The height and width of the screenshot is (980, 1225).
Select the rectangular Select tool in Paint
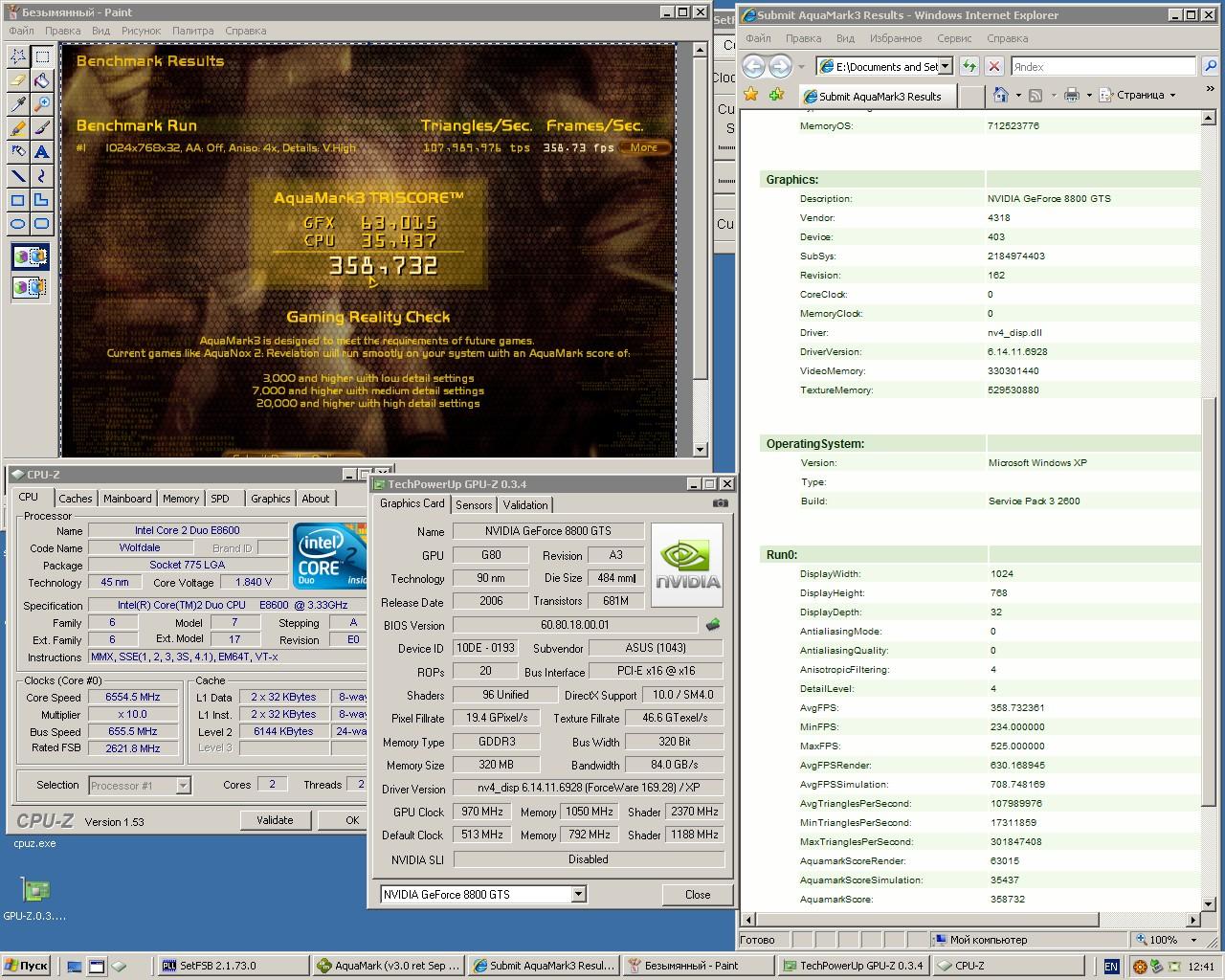click(x=42, y=56)
